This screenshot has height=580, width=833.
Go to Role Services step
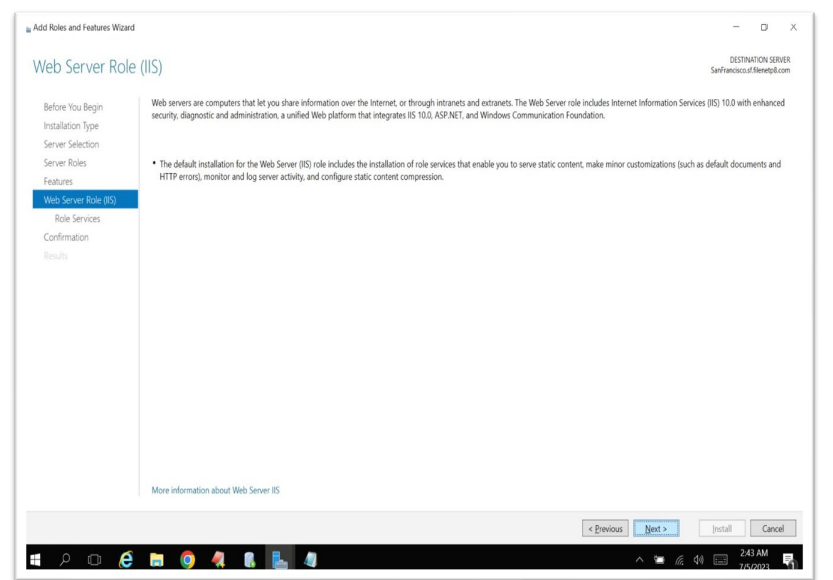[x=77, y=219]
